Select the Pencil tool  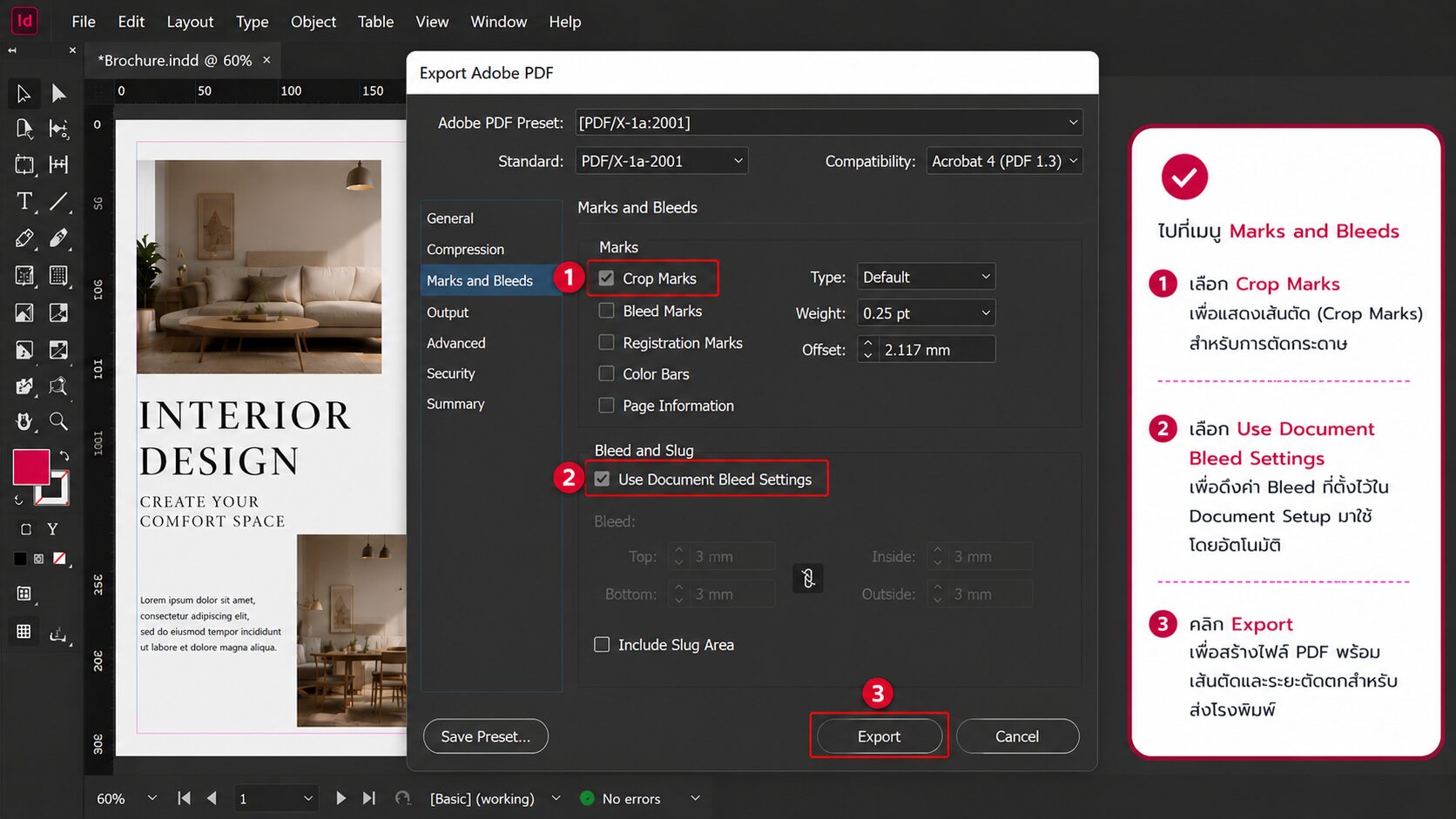tap(58, 238)
